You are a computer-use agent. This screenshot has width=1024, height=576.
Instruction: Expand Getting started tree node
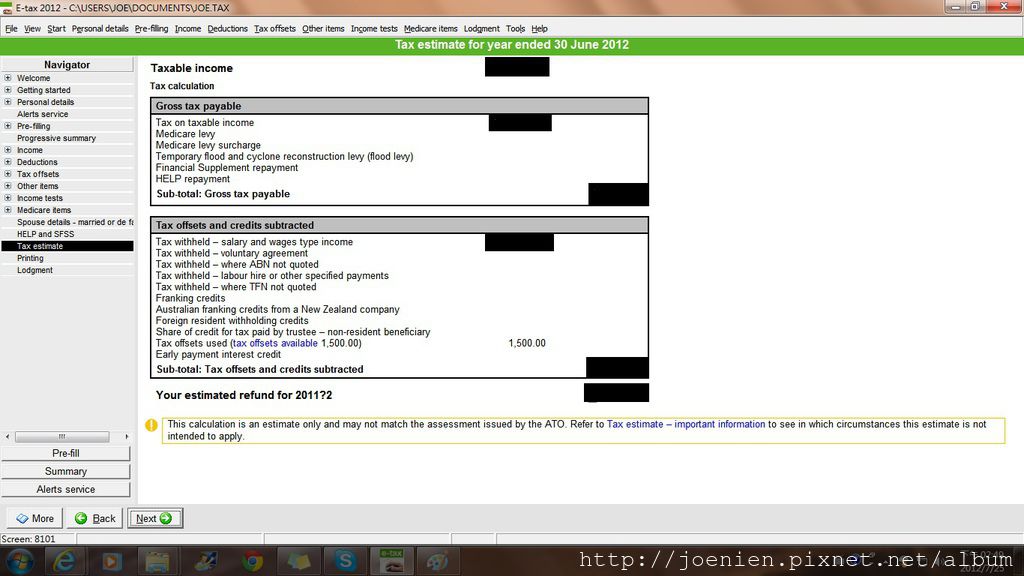(x=8, y=89)
